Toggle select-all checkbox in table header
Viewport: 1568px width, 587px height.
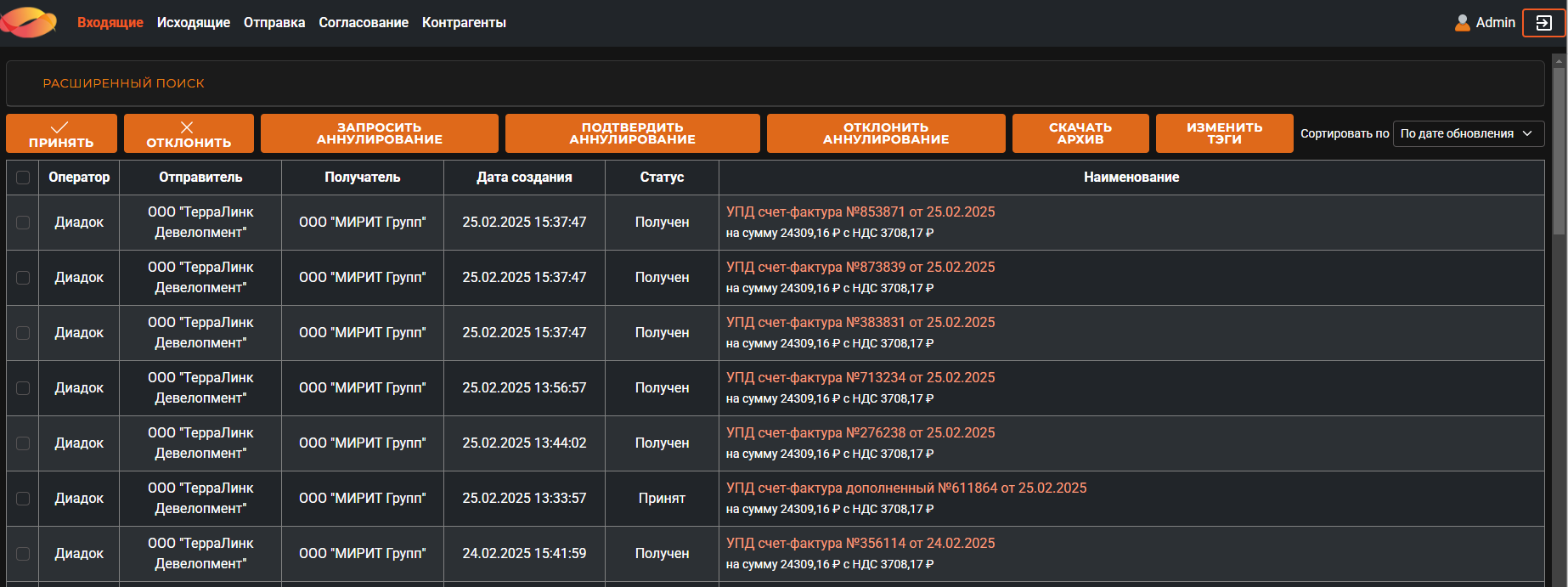(x=23, y=178)
